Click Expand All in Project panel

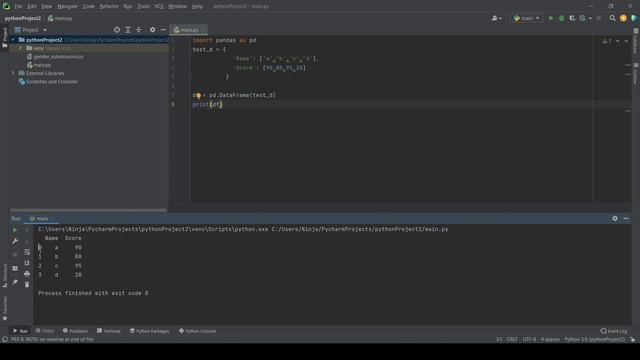click(x=128, y=30)
